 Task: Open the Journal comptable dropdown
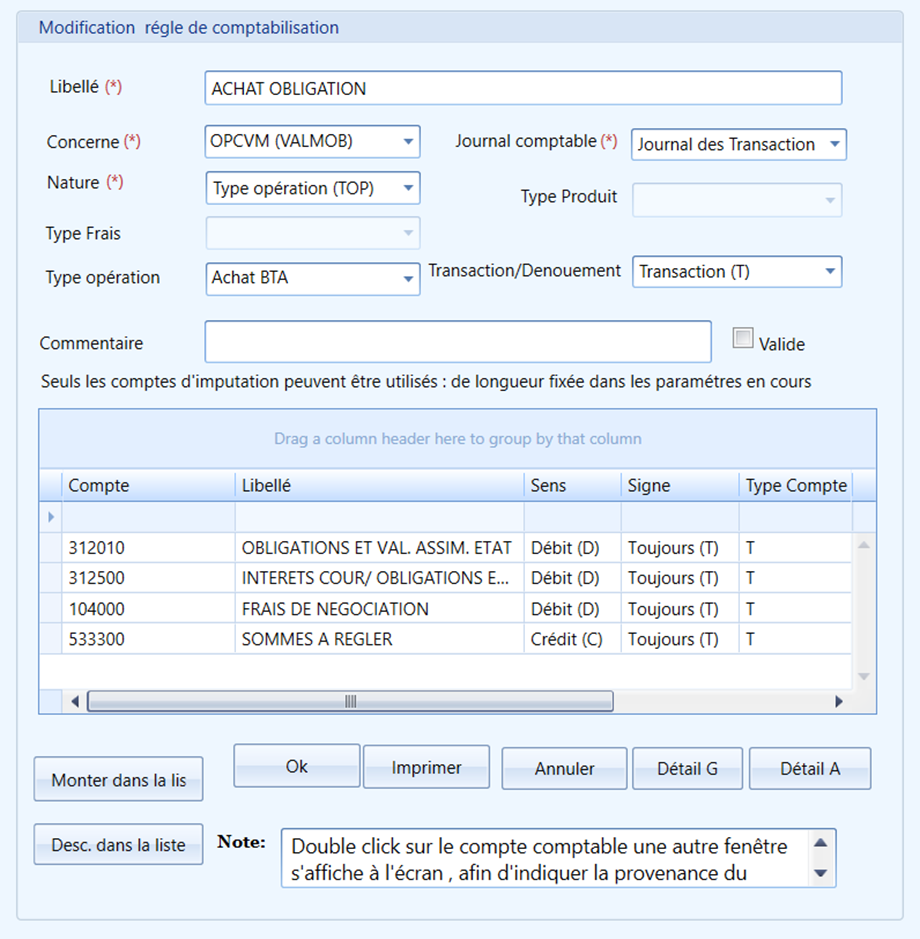739,144
